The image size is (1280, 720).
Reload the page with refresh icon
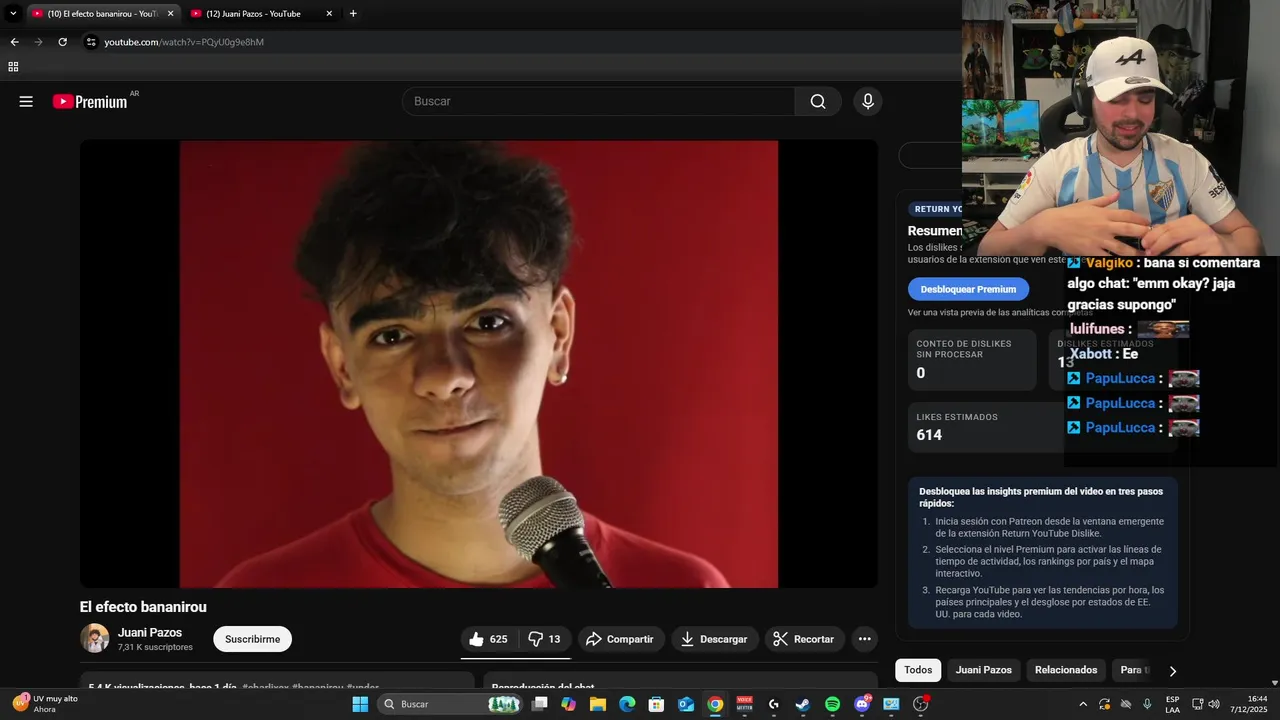pos(62,42)
